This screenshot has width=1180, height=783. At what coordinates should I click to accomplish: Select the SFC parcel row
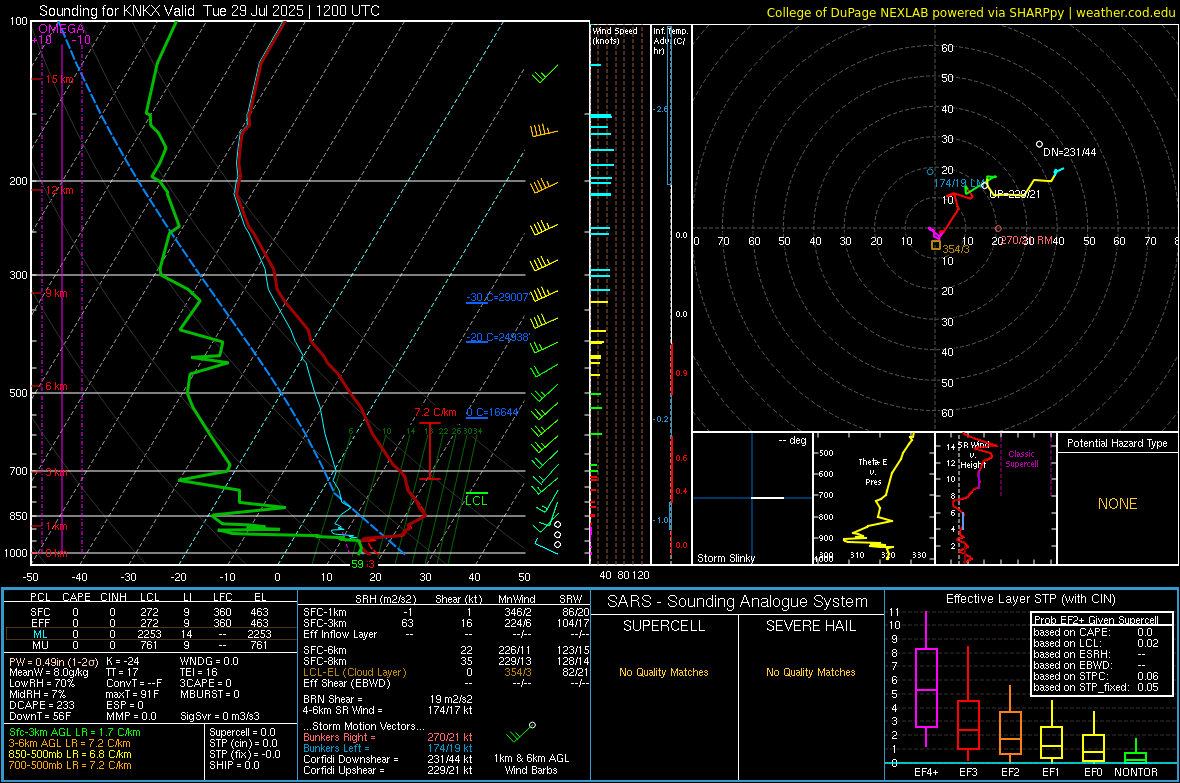pos(149,612)
